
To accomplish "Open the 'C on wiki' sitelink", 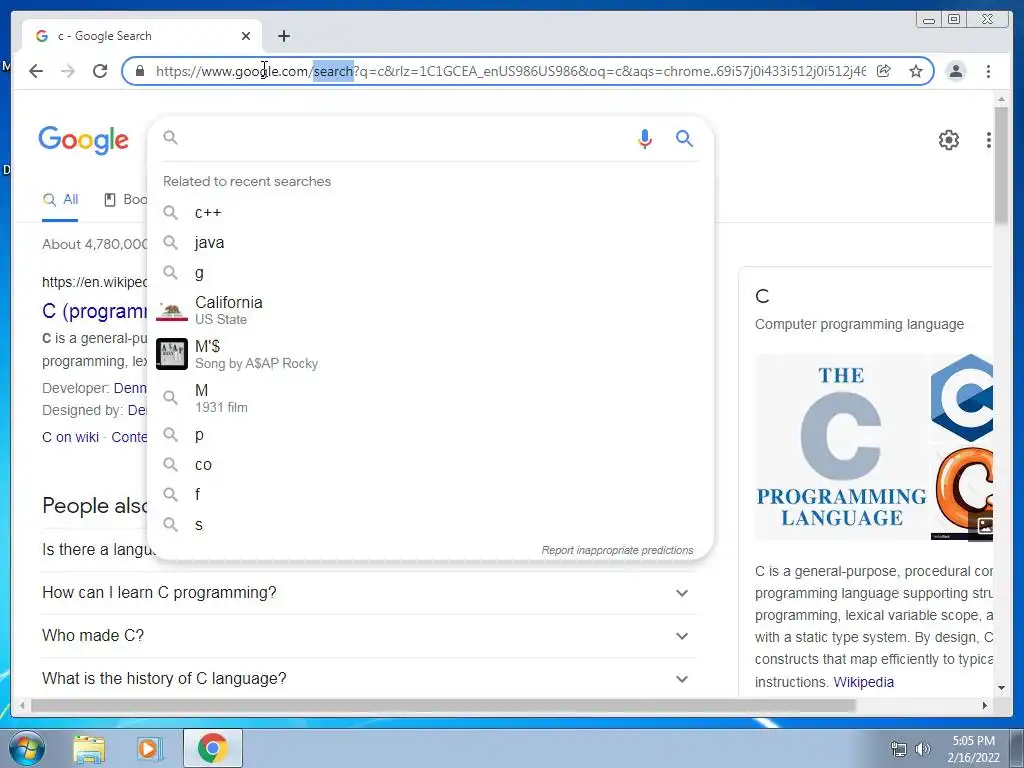I will coord(71,438).
